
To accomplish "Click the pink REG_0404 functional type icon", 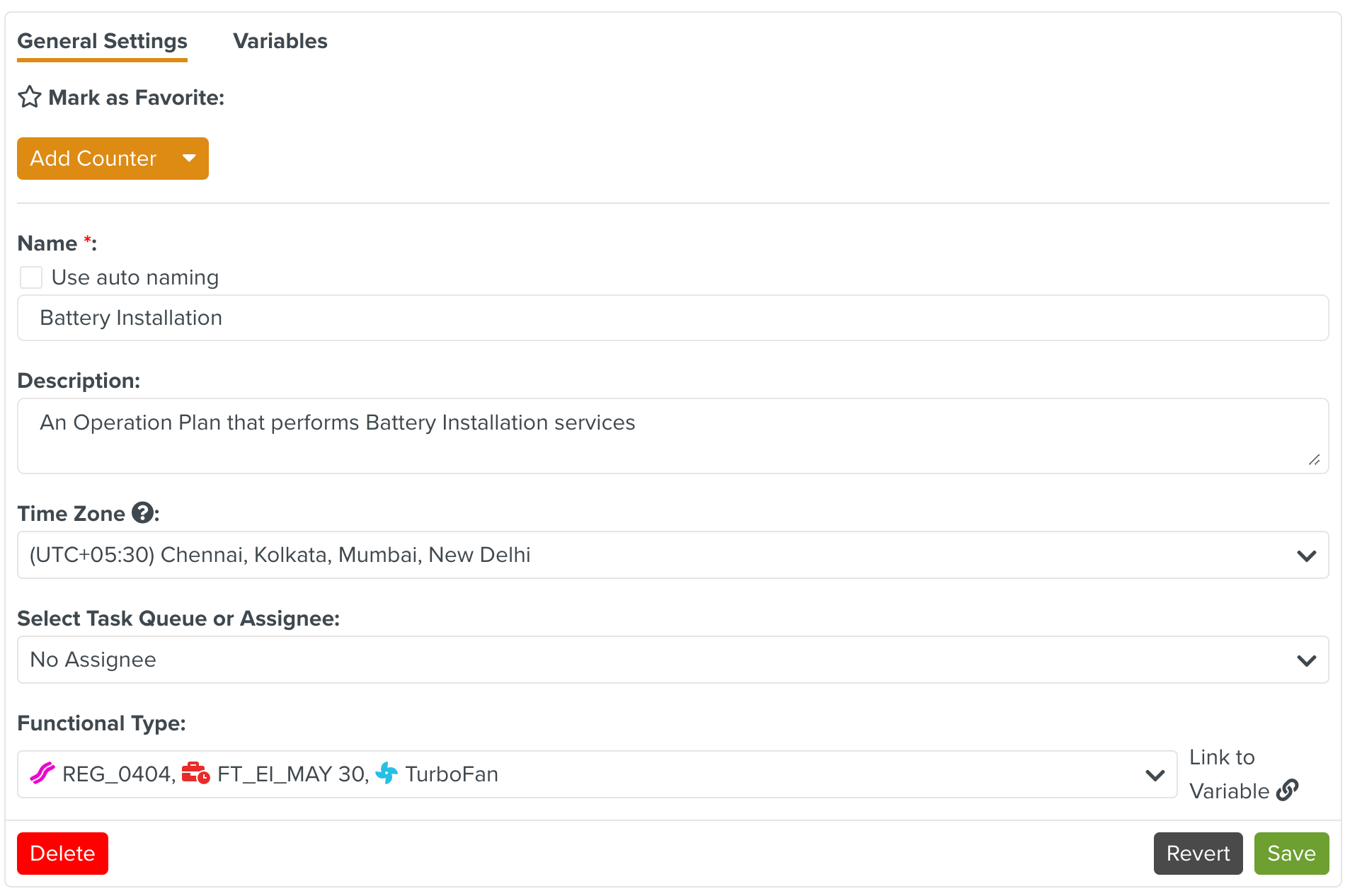I will [x=42, y=773].
